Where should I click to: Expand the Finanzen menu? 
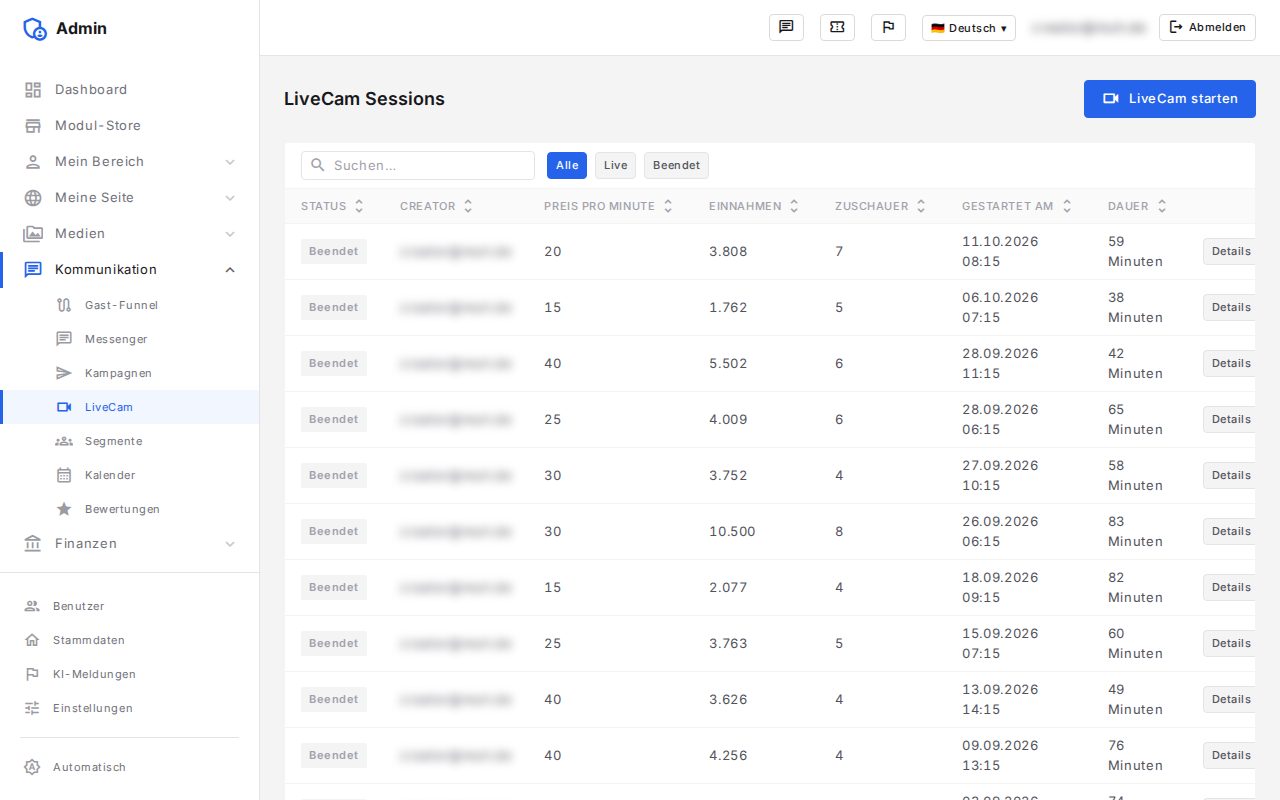point(129,544)
